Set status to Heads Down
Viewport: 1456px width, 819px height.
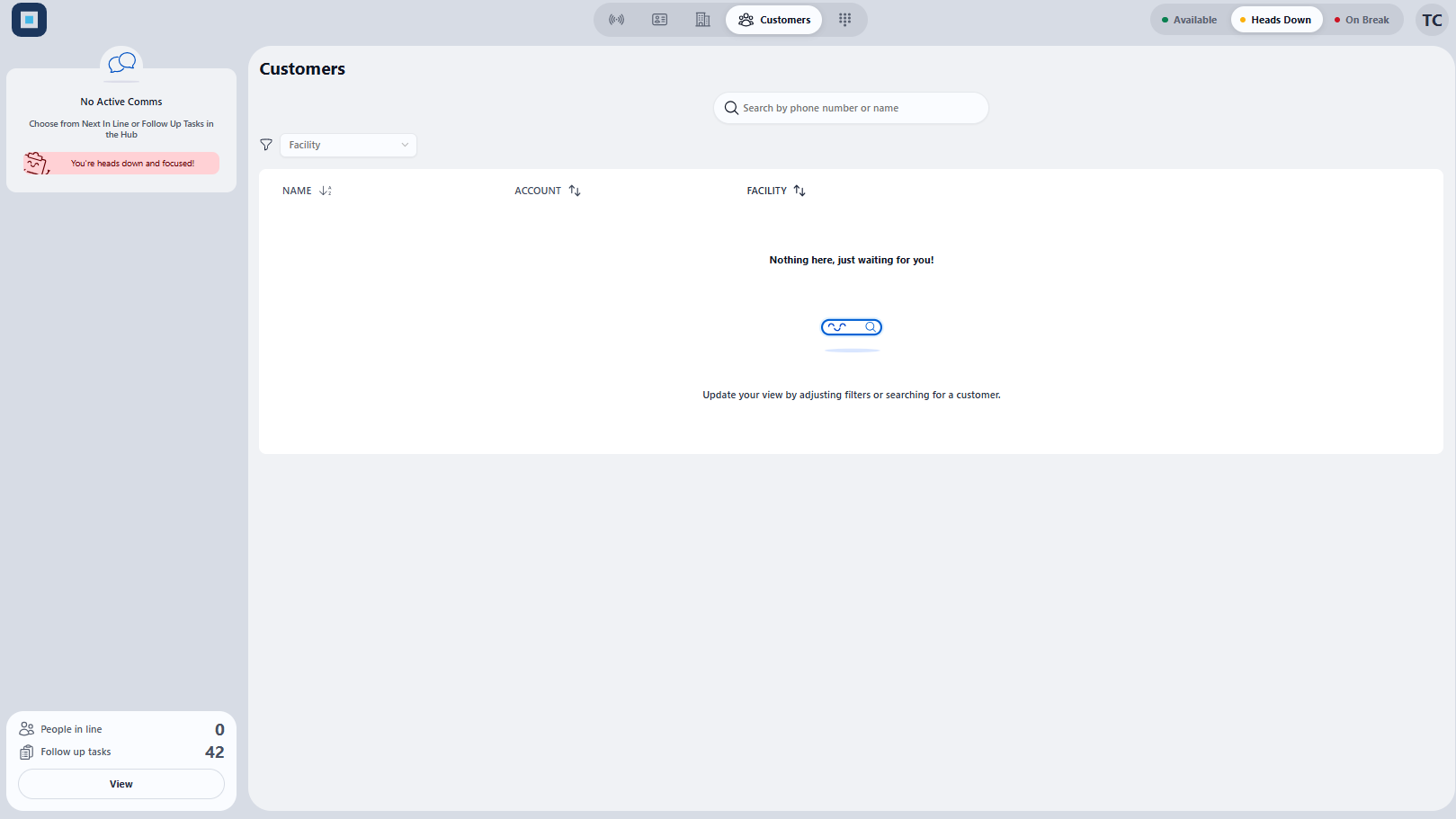tap(1276, 20)
